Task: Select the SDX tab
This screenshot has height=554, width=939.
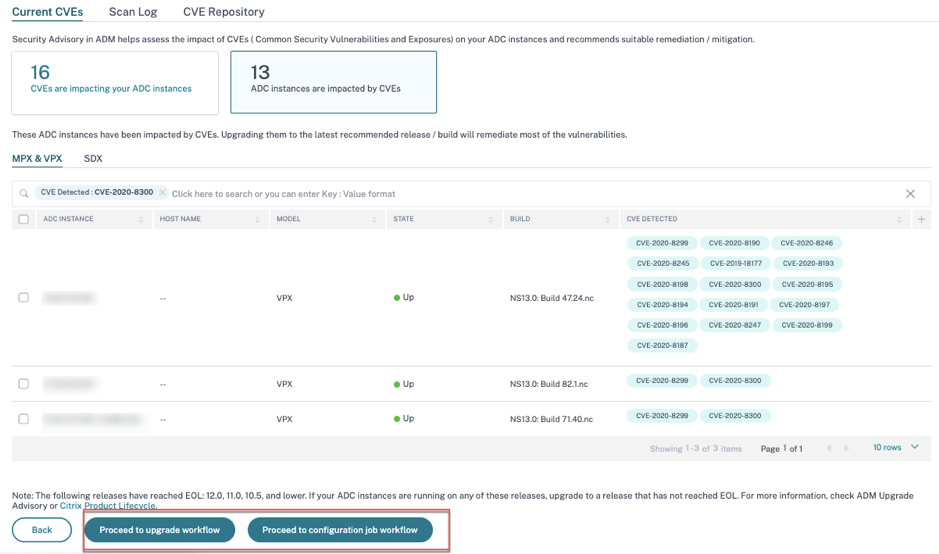Action: click(x=93, y=158)
